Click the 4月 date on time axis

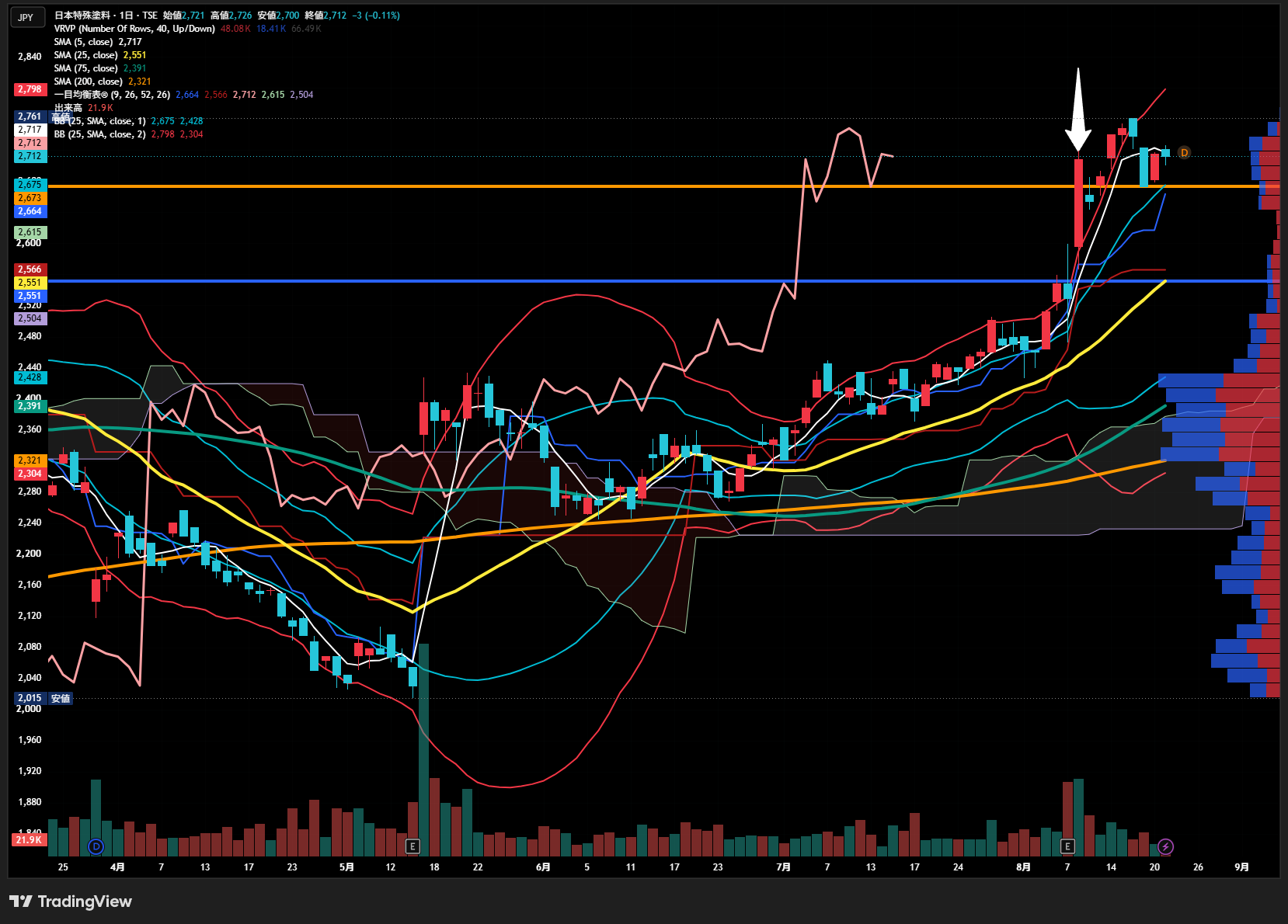pyautogui.click(x=117, y=867)
